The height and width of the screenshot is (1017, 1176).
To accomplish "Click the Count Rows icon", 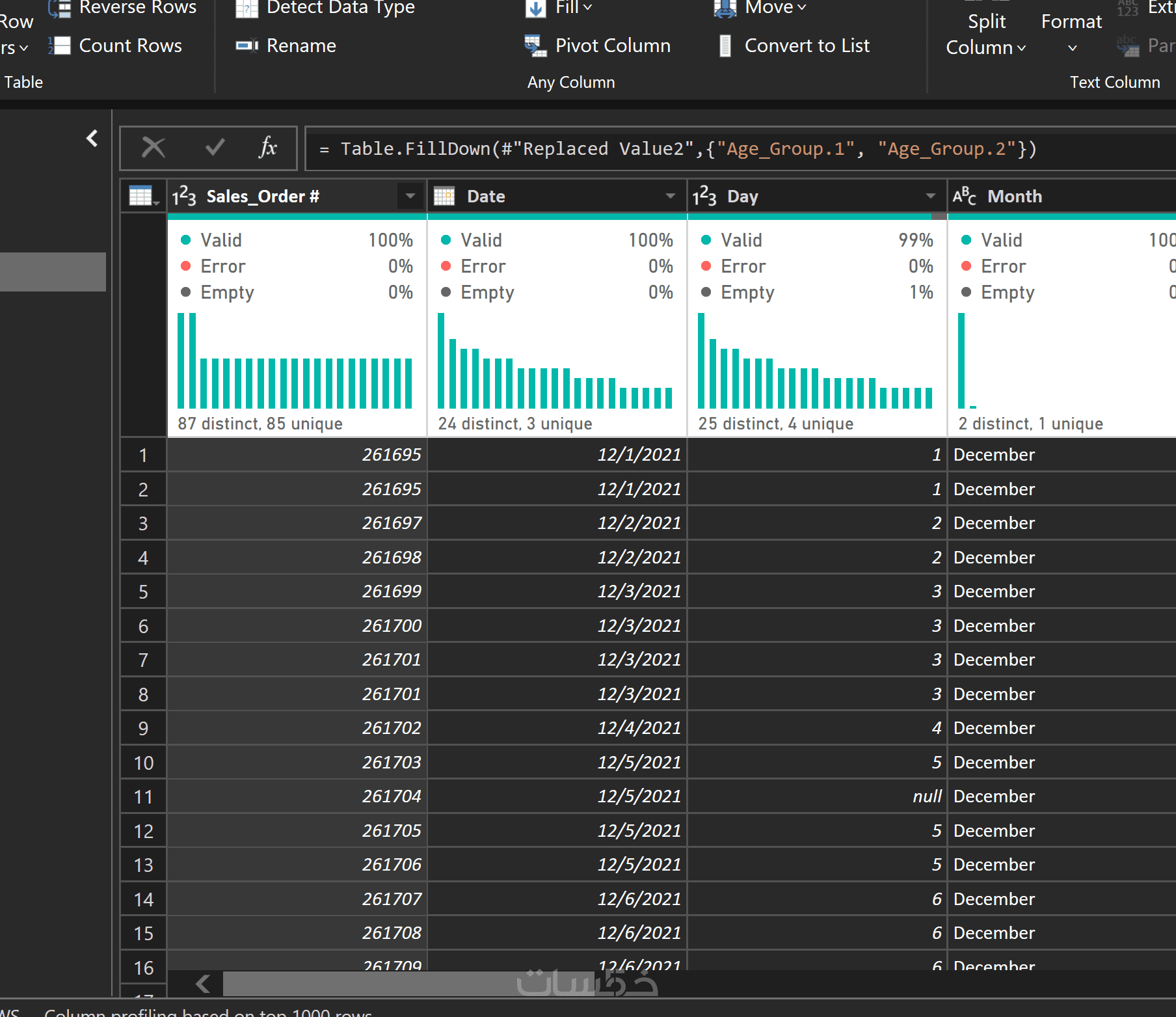I will point(60,46).
